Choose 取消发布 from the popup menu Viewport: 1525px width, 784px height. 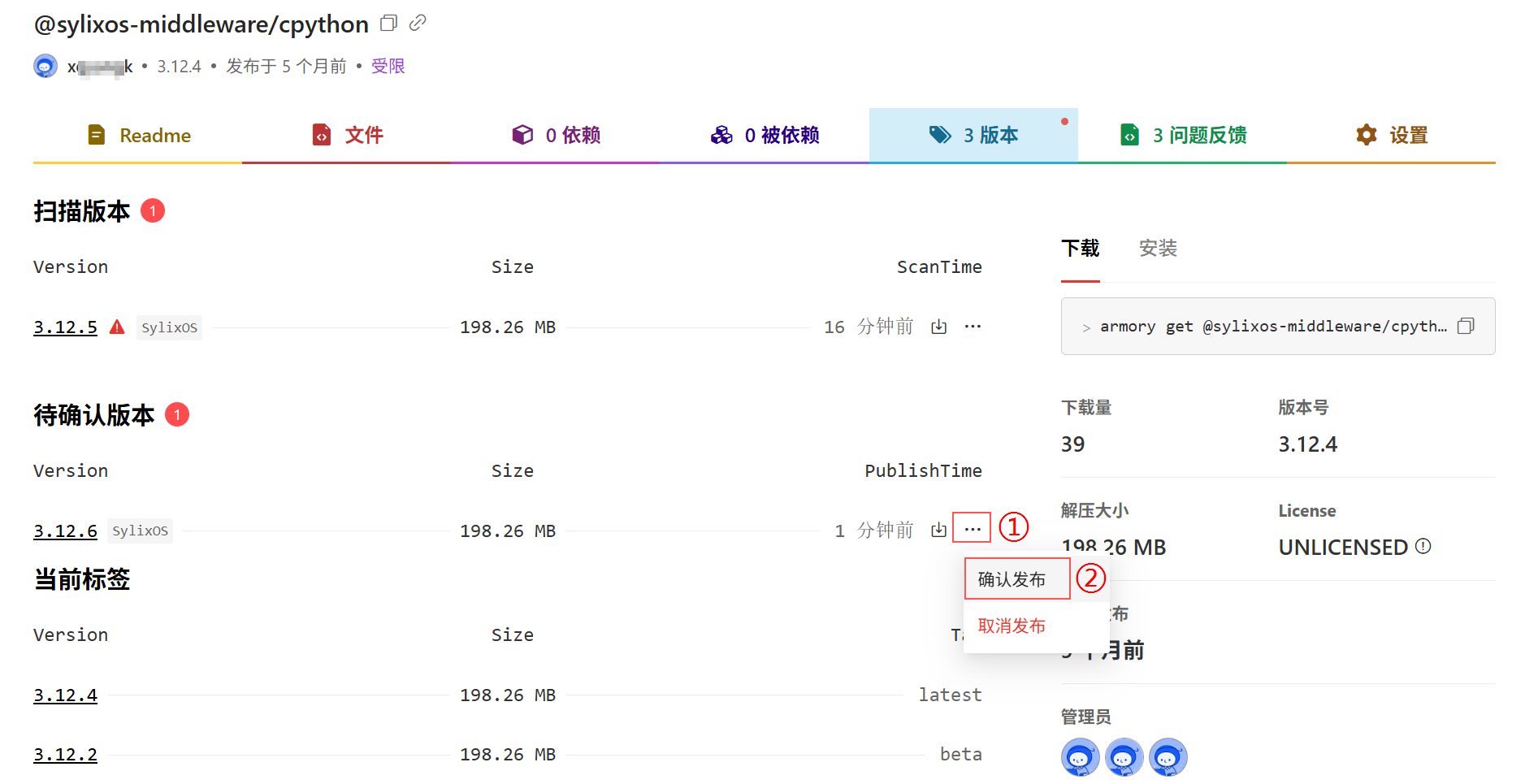click(x=1012, y=626)
